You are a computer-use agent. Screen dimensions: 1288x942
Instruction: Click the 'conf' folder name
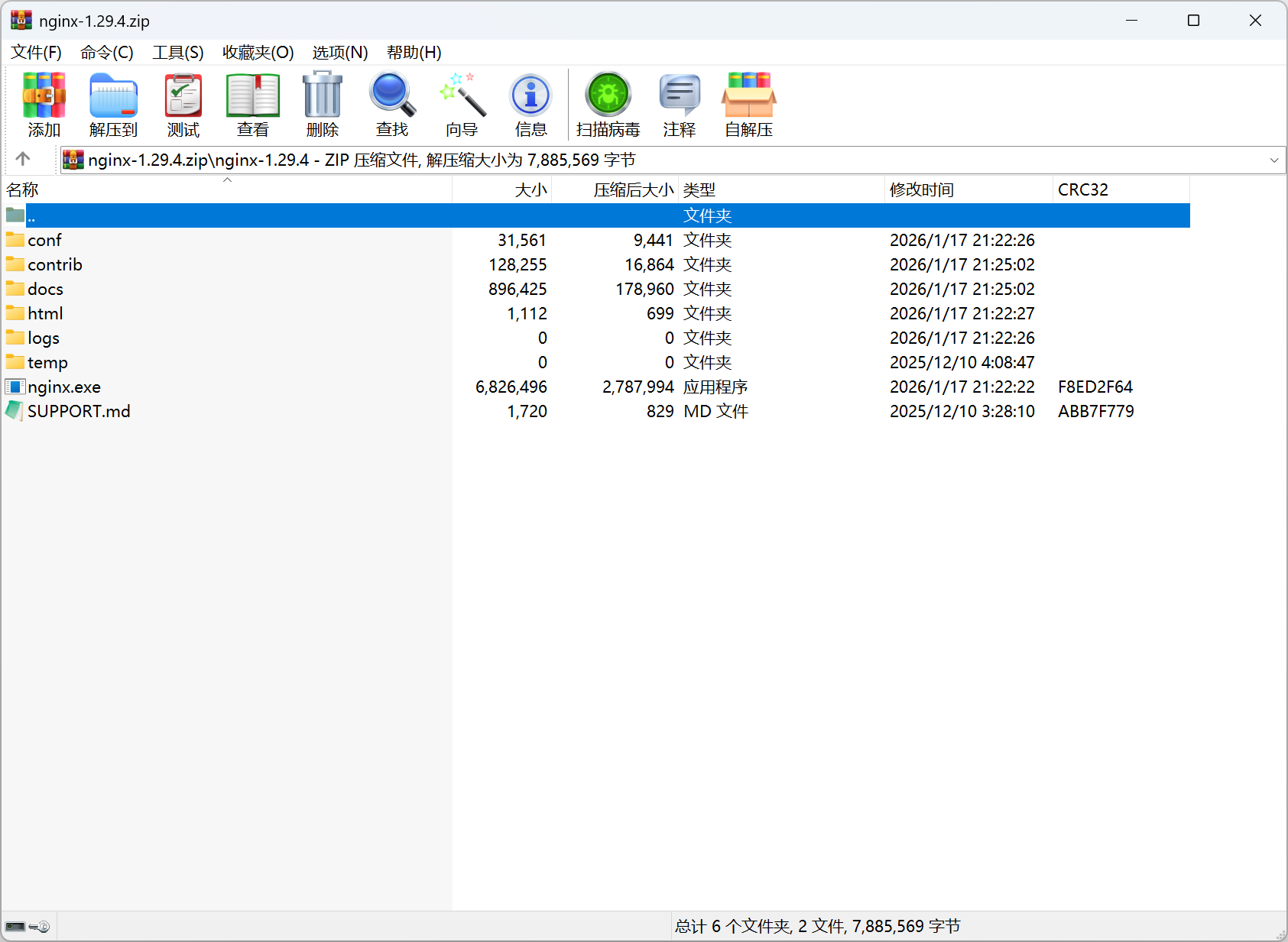point(44,240)
